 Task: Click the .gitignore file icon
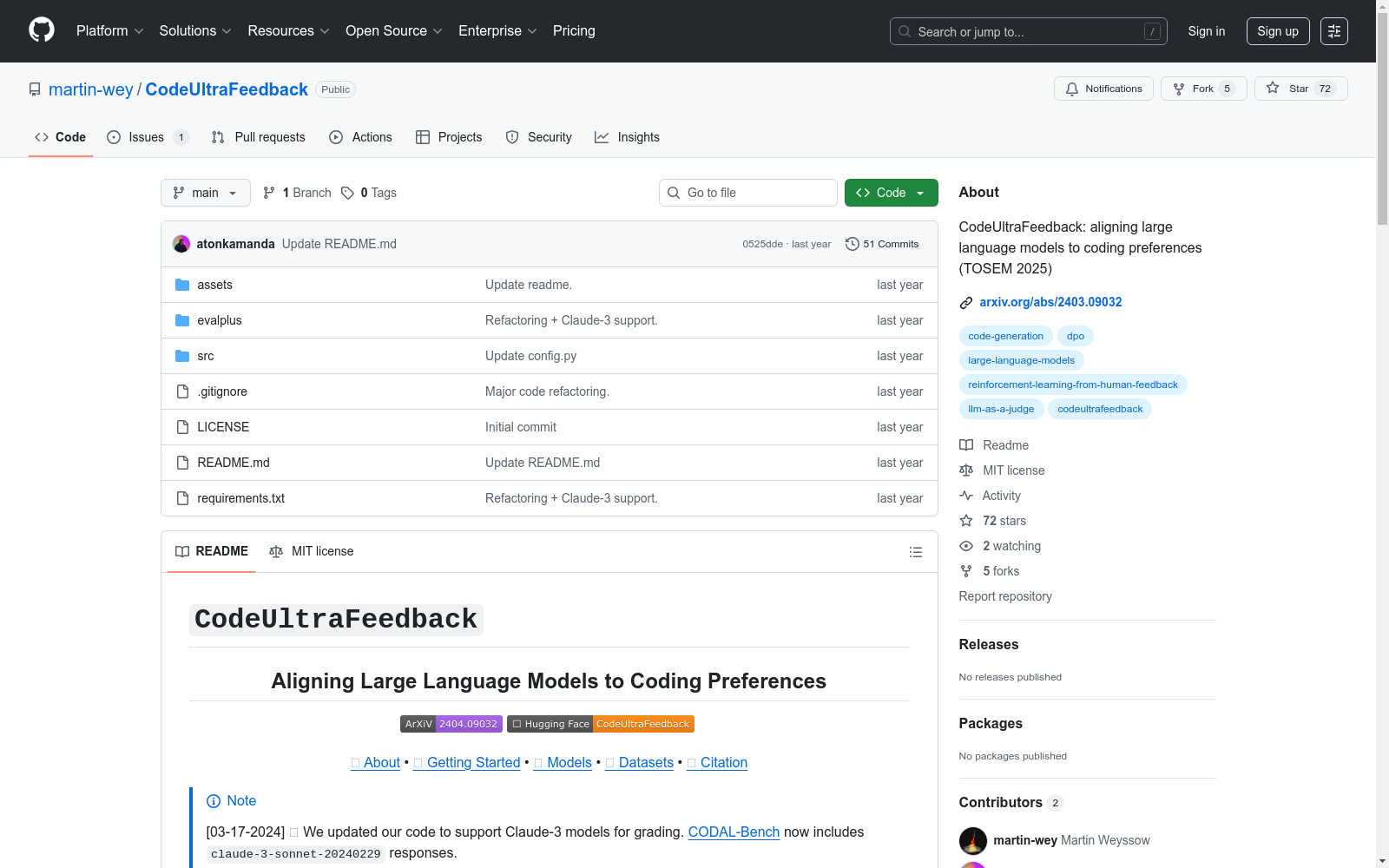point(182,391)
